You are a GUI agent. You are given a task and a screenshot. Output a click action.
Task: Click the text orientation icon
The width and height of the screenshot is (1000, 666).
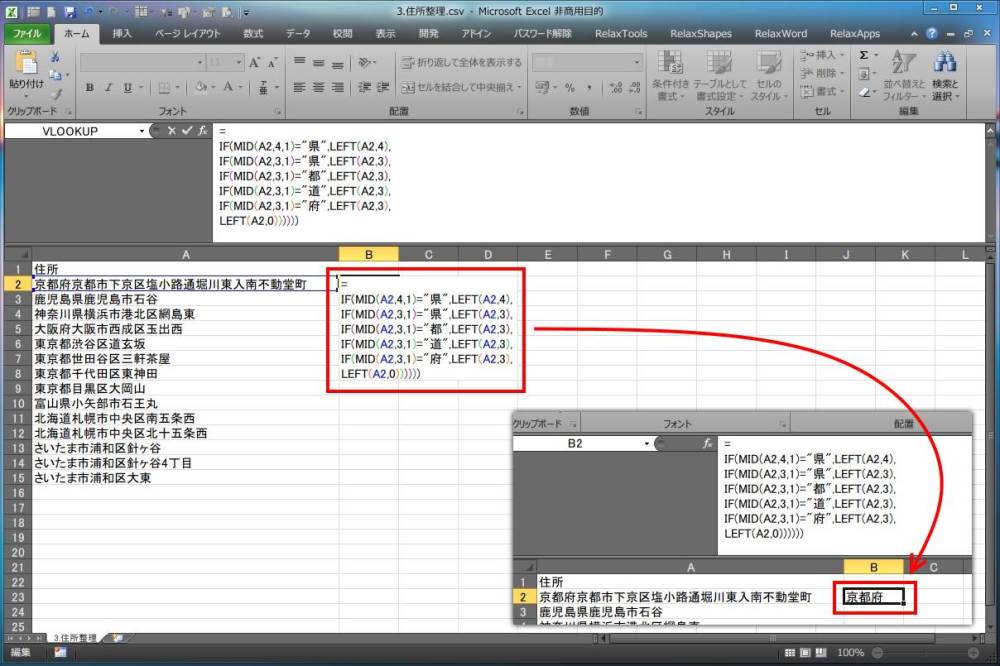pos(365,62)
